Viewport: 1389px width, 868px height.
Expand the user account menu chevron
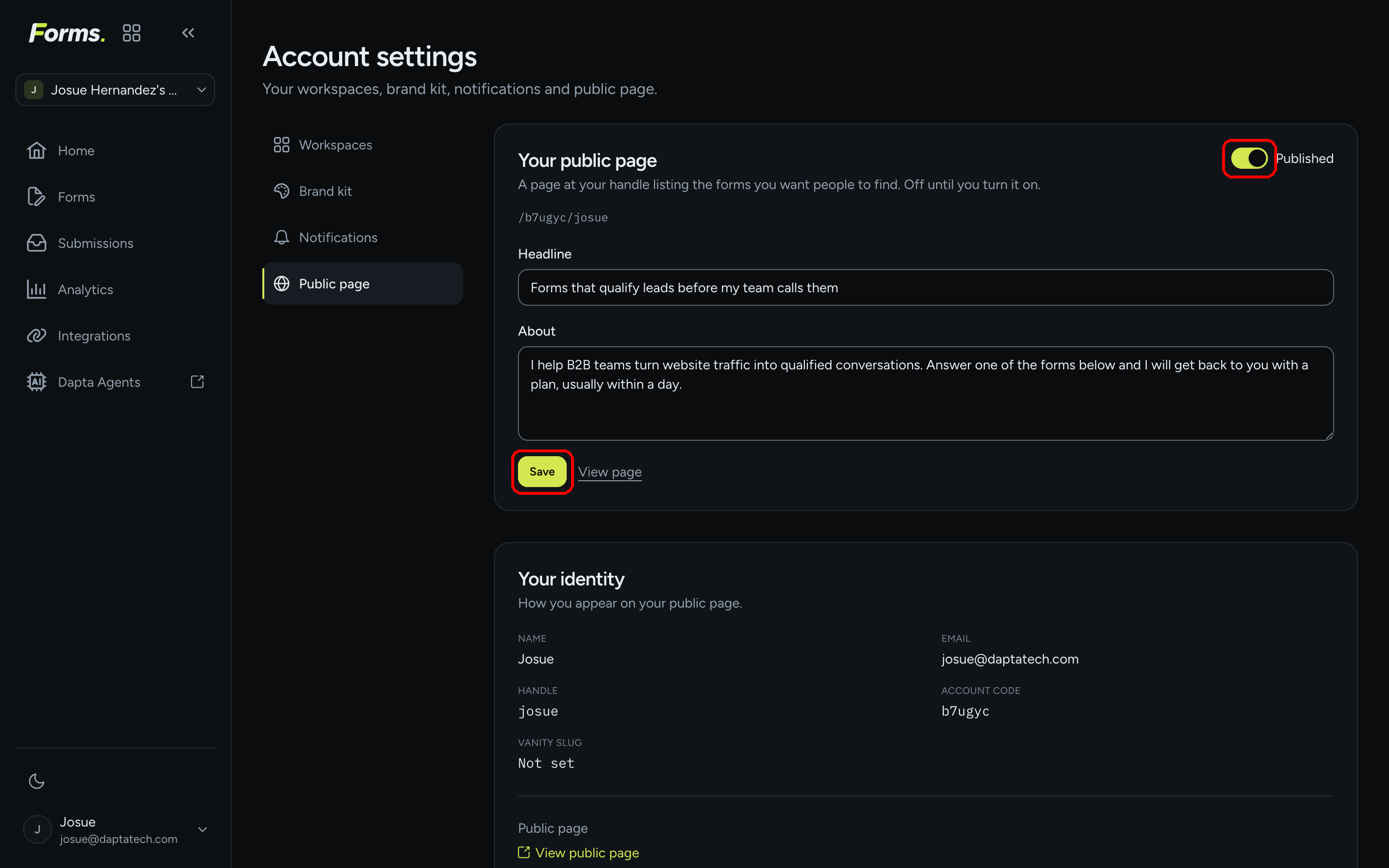[x=202, y=829]
